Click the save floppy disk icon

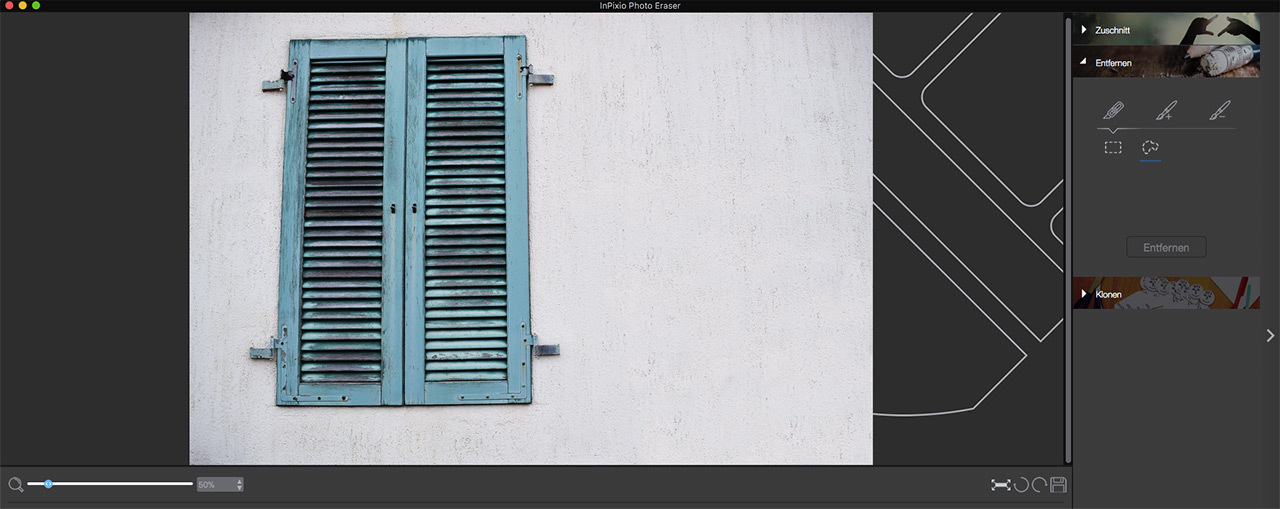click(x=1058, y=485)
